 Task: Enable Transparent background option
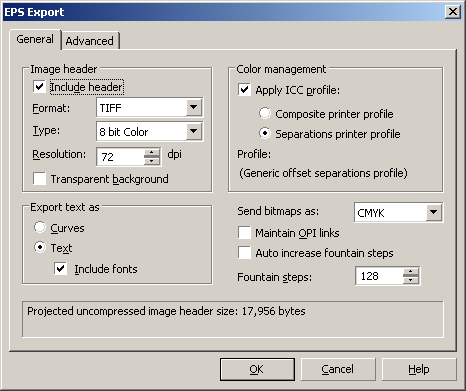tap(39, 179)
